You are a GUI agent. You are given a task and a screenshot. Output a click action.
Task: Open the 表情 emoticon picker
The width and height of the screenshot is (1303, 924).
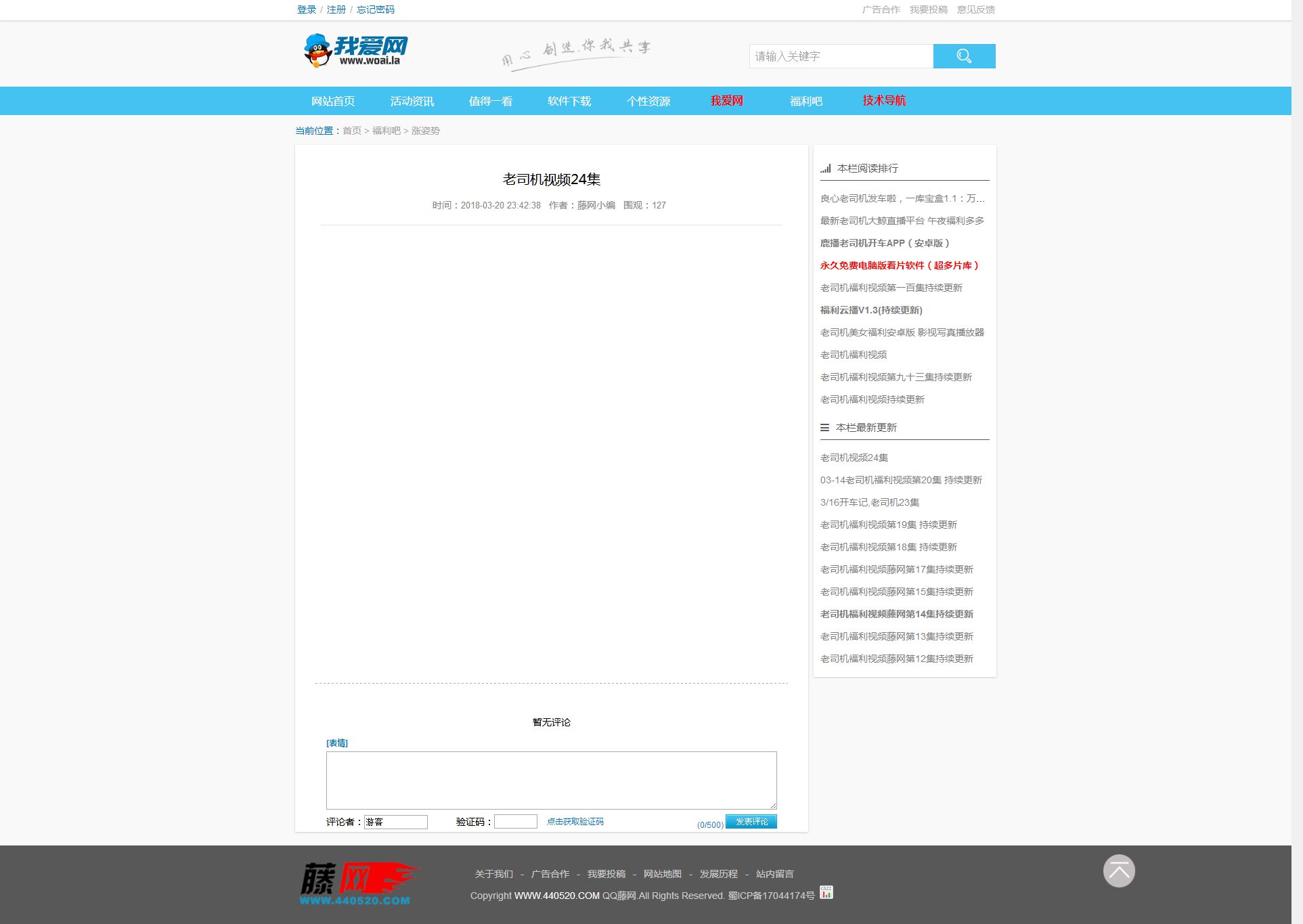[x=336, y=743]
